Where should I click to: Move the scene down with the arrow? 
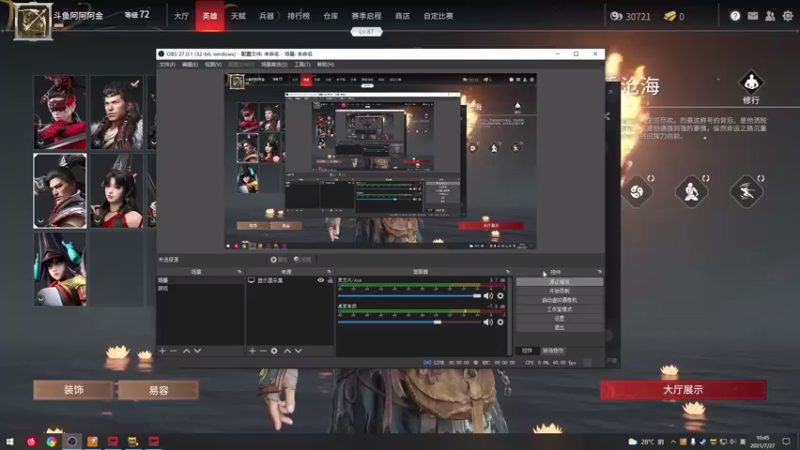197,351
